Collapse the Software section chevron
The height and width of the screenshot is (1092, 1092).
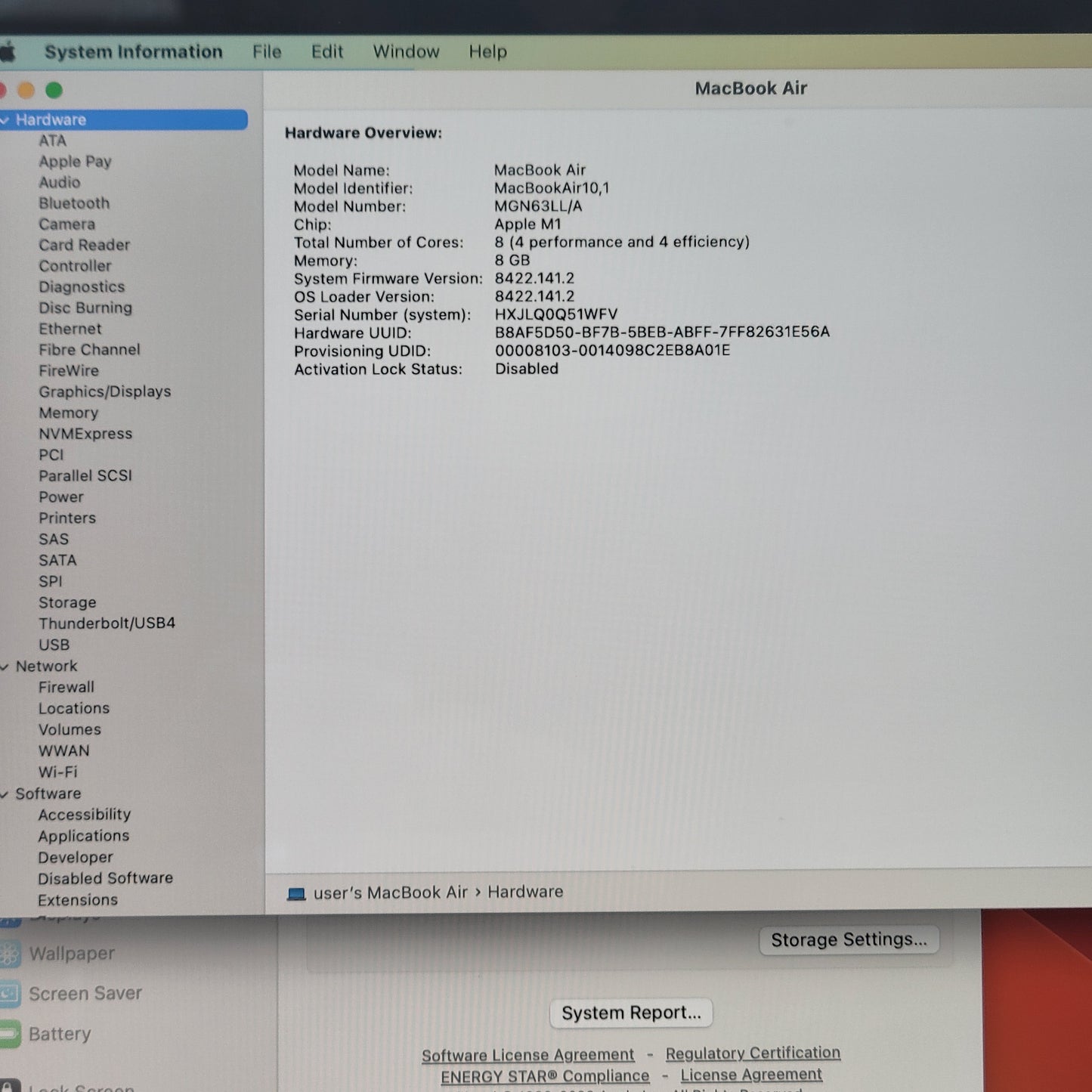pyautogui.click(x=5, y=794)
